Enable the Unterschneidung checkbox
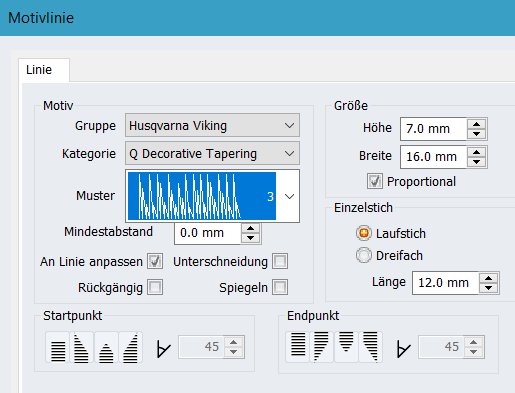 [x=280, y=261]
